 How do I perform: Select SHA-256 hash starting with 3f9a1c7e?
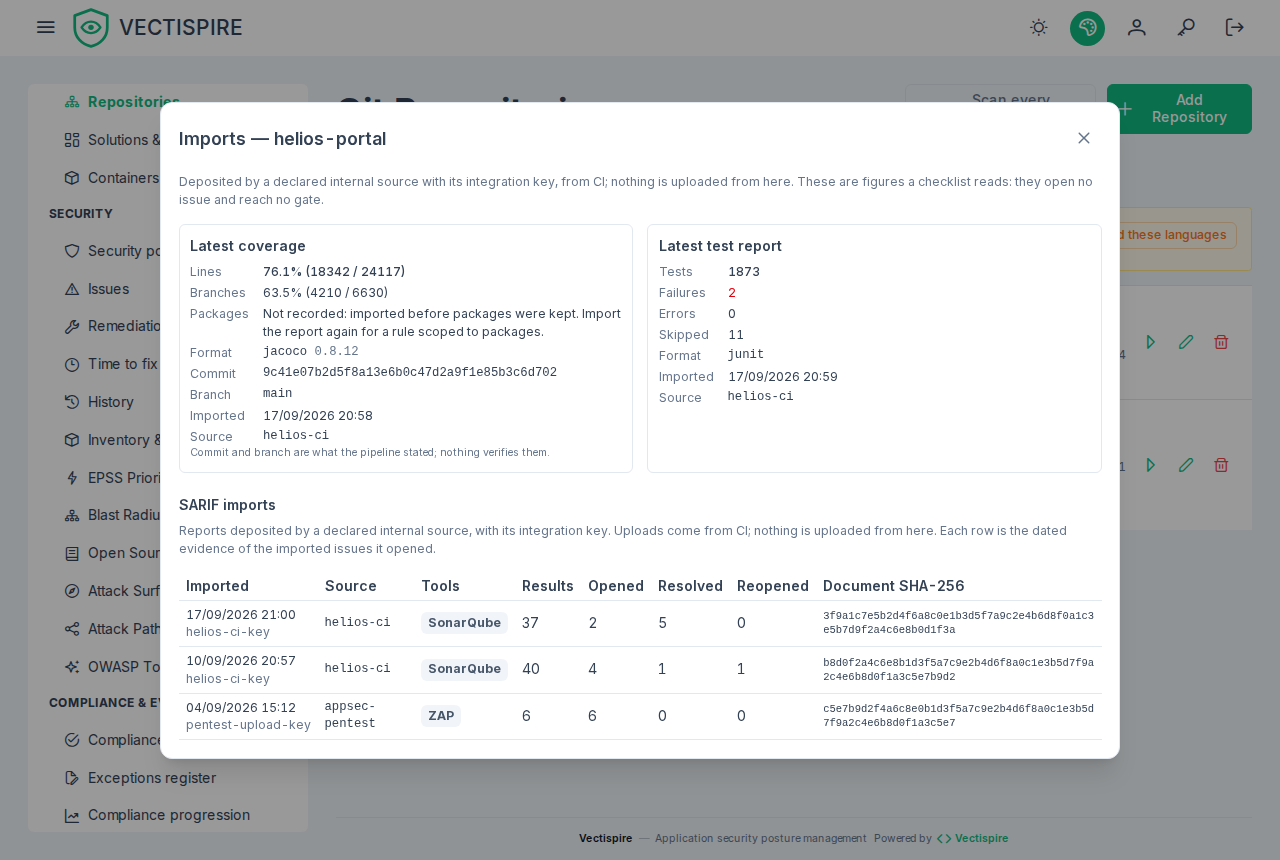tap(958, 623)
